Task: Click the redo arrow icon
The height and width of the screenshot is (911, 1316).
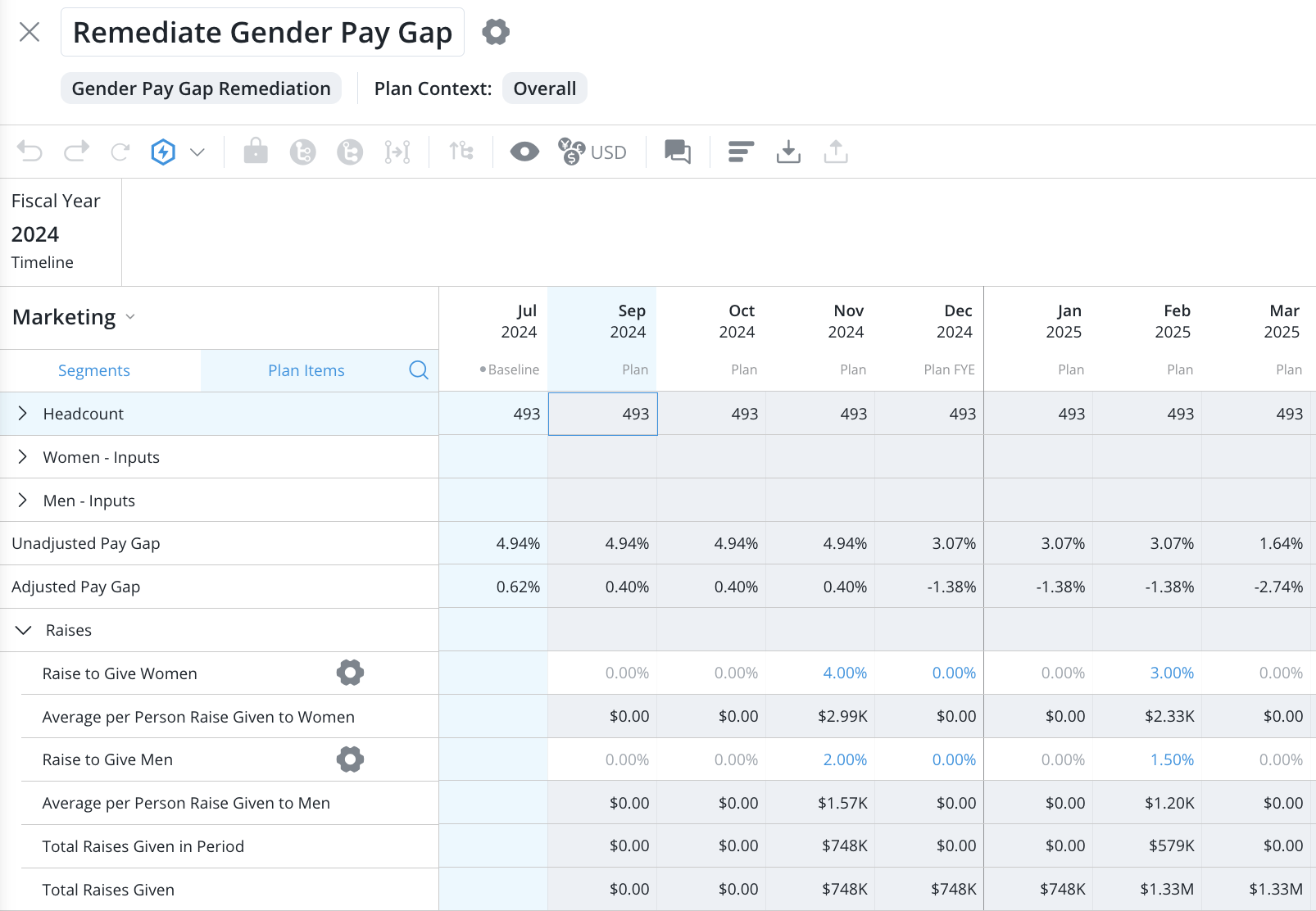Action: [x=77, y=152]
